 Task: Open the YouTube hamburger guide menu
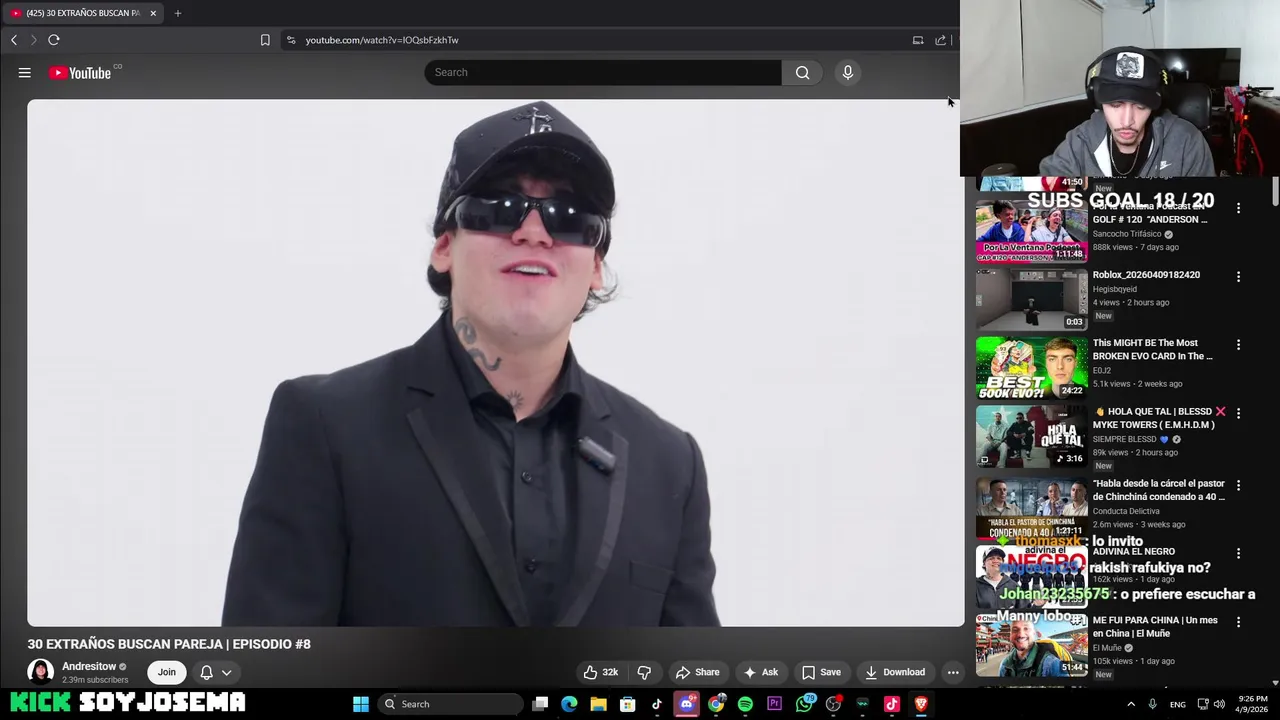[25, 73]
